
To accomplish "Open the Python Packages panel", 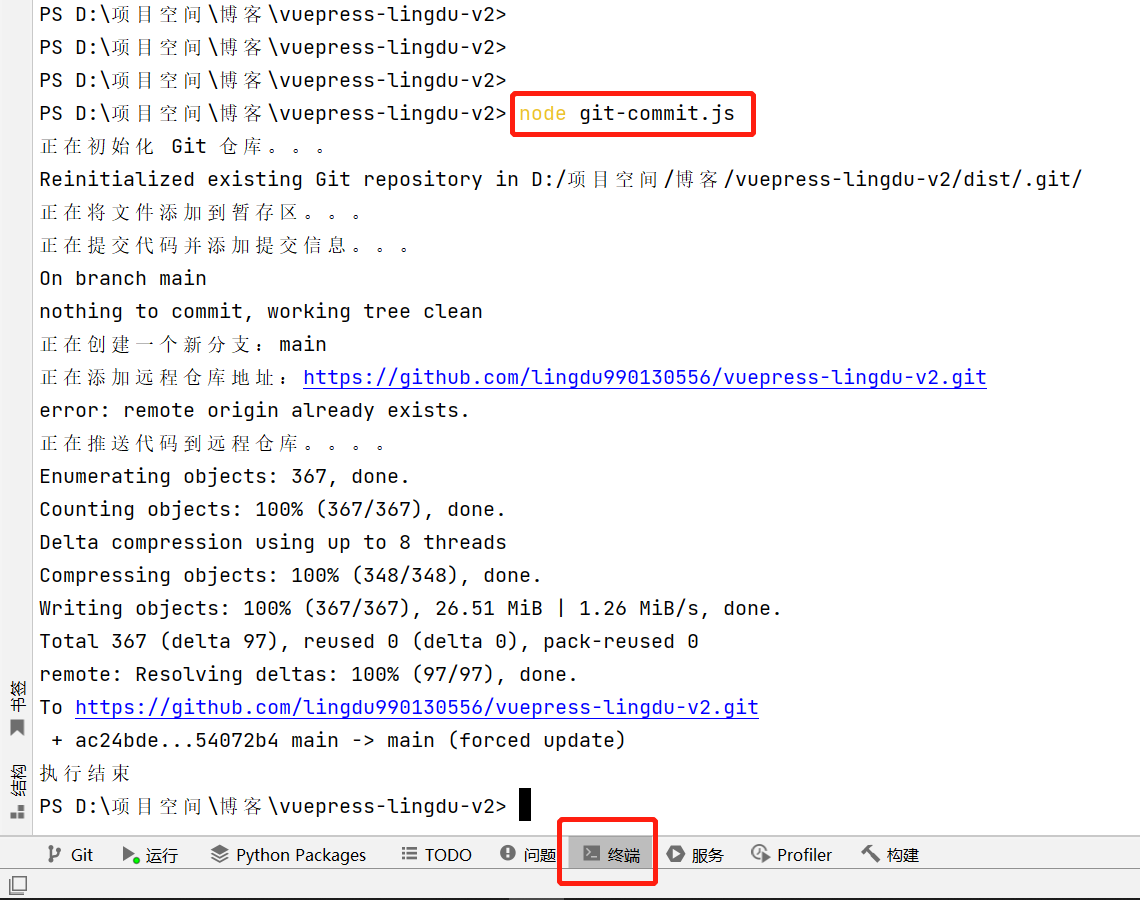I will click(x=288, y=855).
